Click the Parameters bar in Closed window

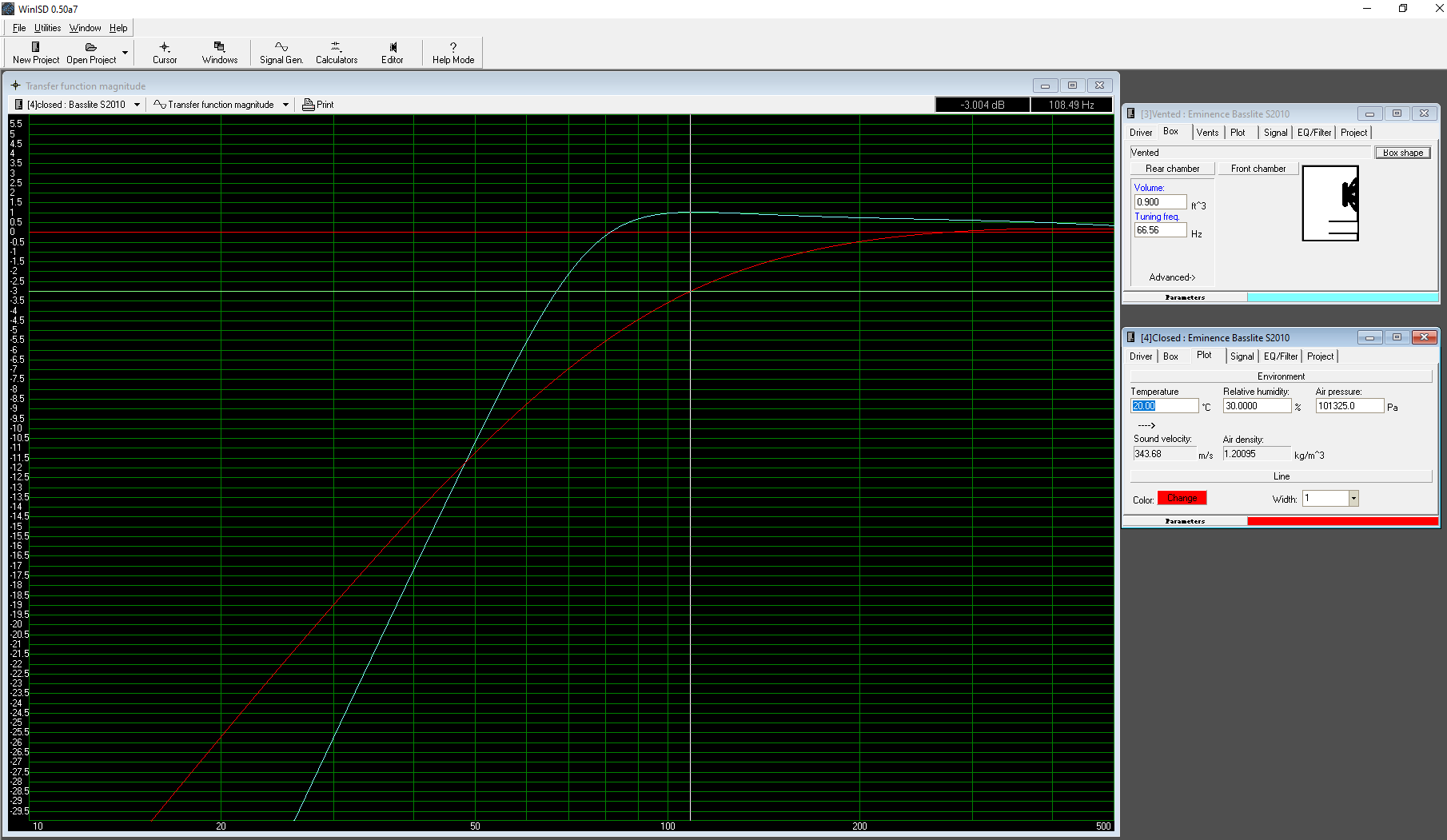click(x=1185, y=521)
